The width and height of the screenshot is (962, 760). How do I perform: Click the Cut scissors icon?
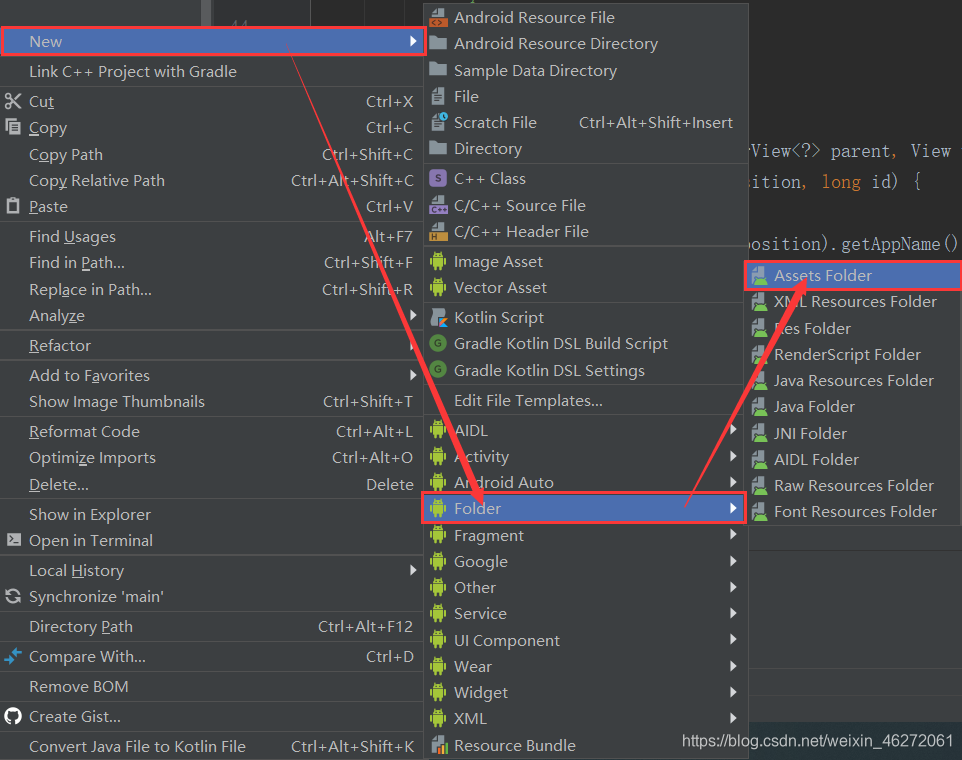15,101
